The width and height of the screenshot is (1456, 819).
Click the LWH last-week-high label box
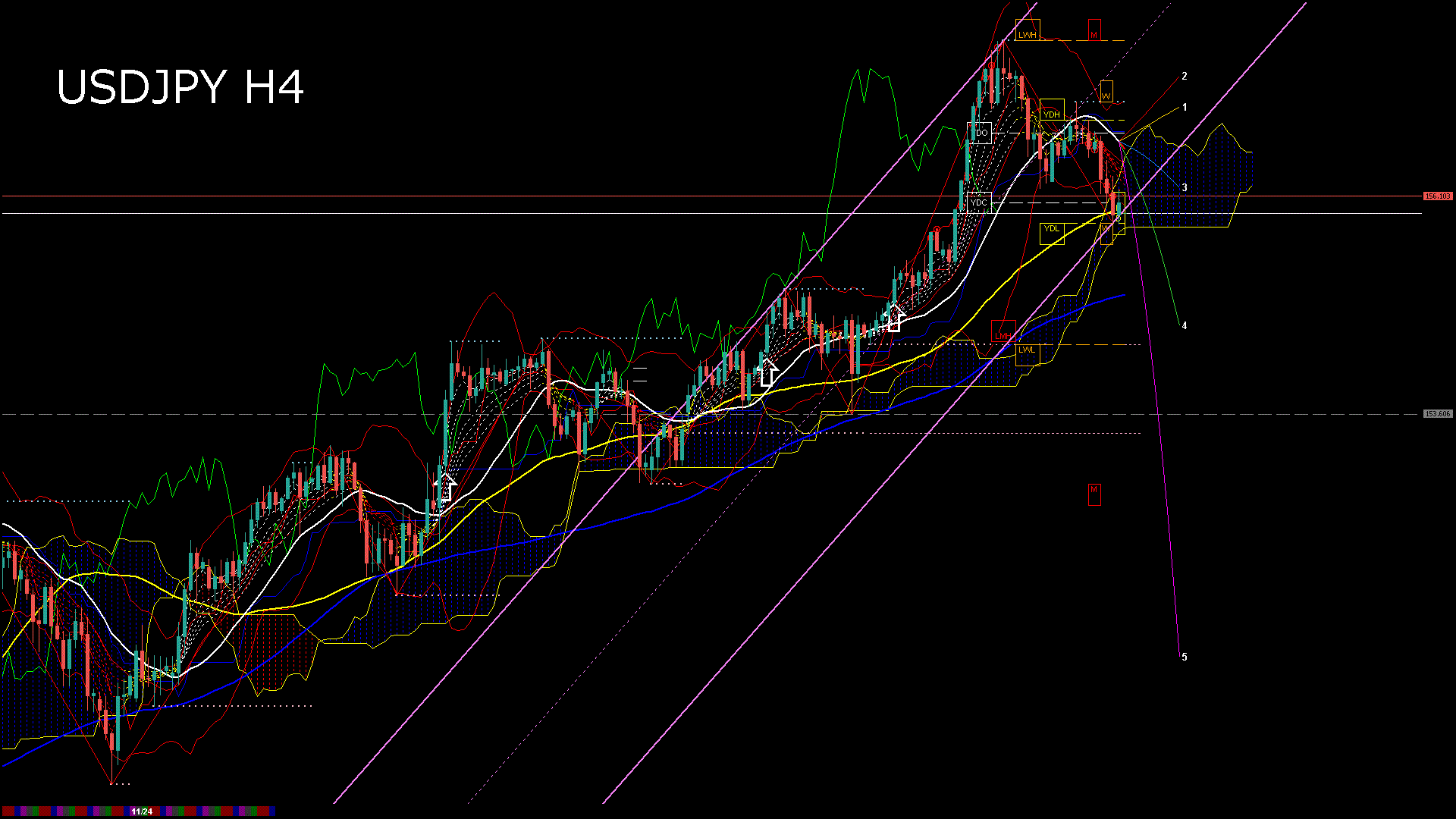click(1028, 33)
